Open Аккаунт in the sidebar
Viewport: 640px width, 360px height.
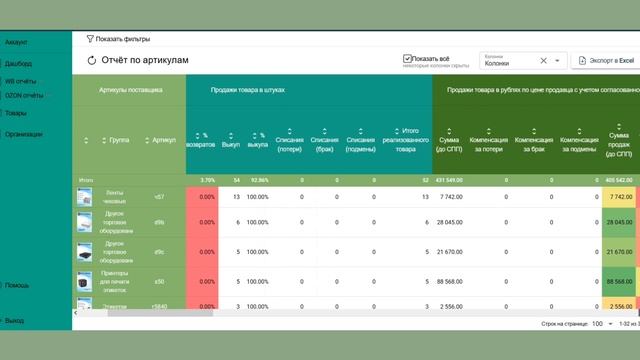coord(16,42)
